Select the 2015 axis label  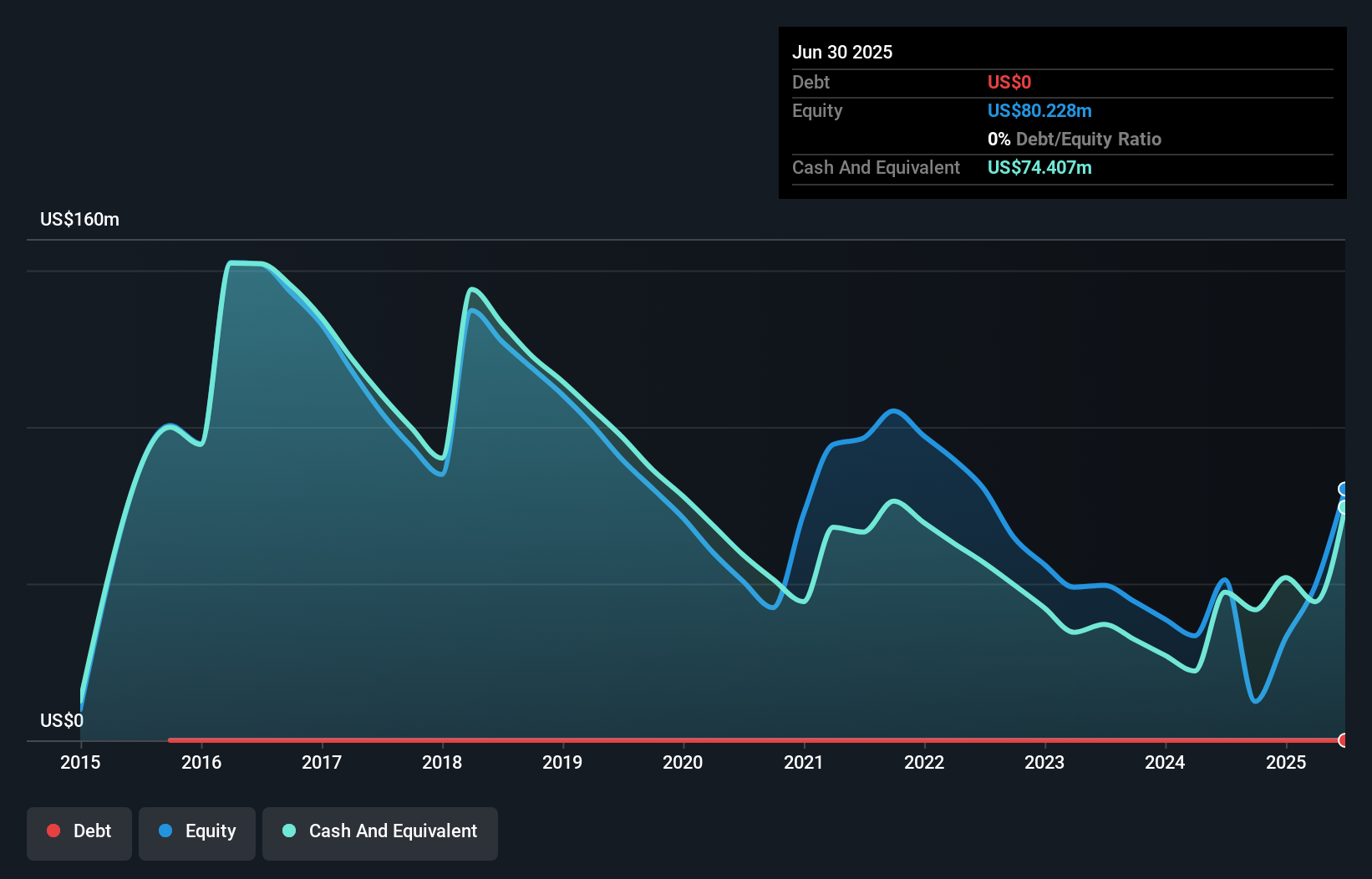coord(79,762)
